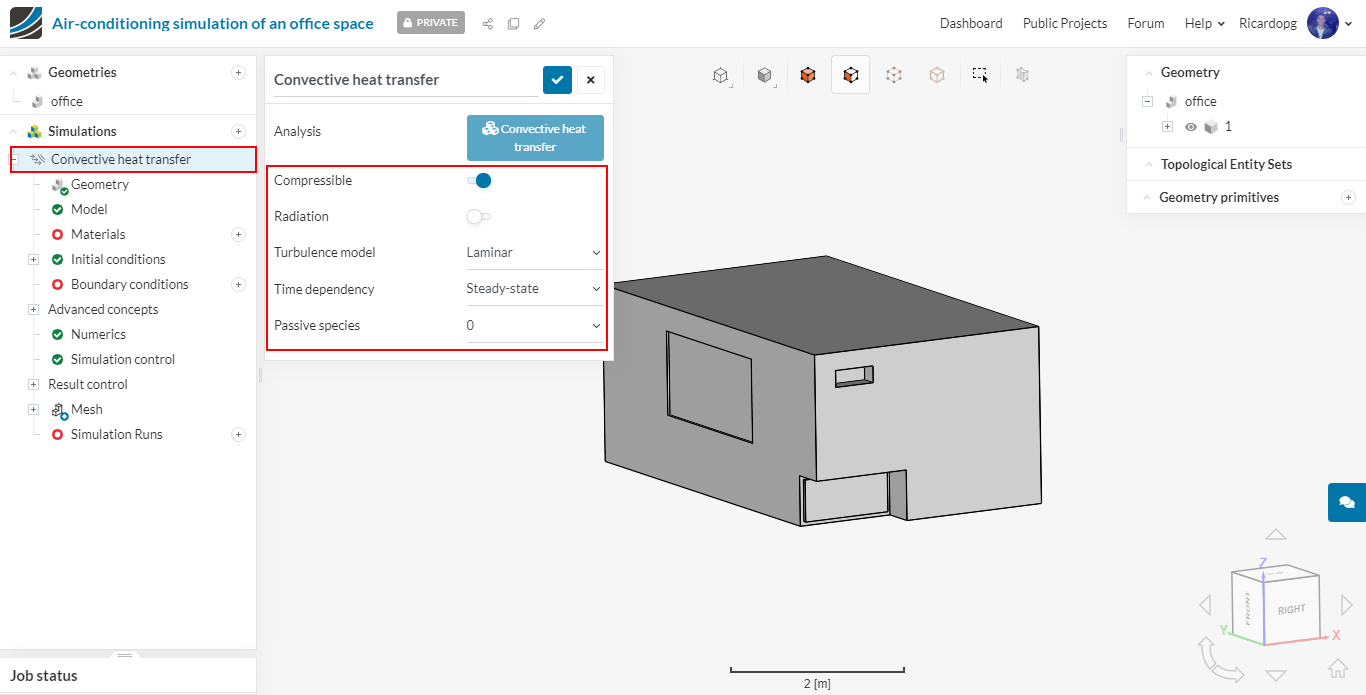Click the edit project pencil icon
This screenshot has height=695, width=1366.
tap(540, 23)
